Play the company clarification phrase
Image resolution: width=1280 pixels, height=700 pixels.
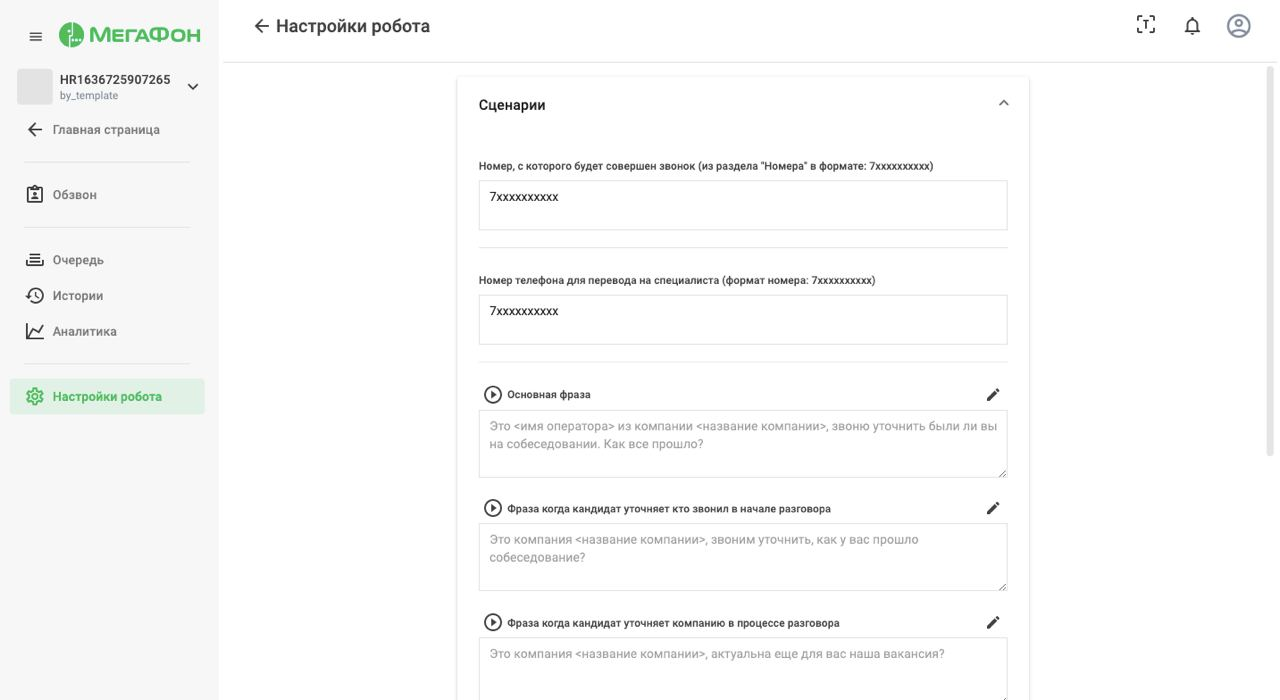point(493,622)
